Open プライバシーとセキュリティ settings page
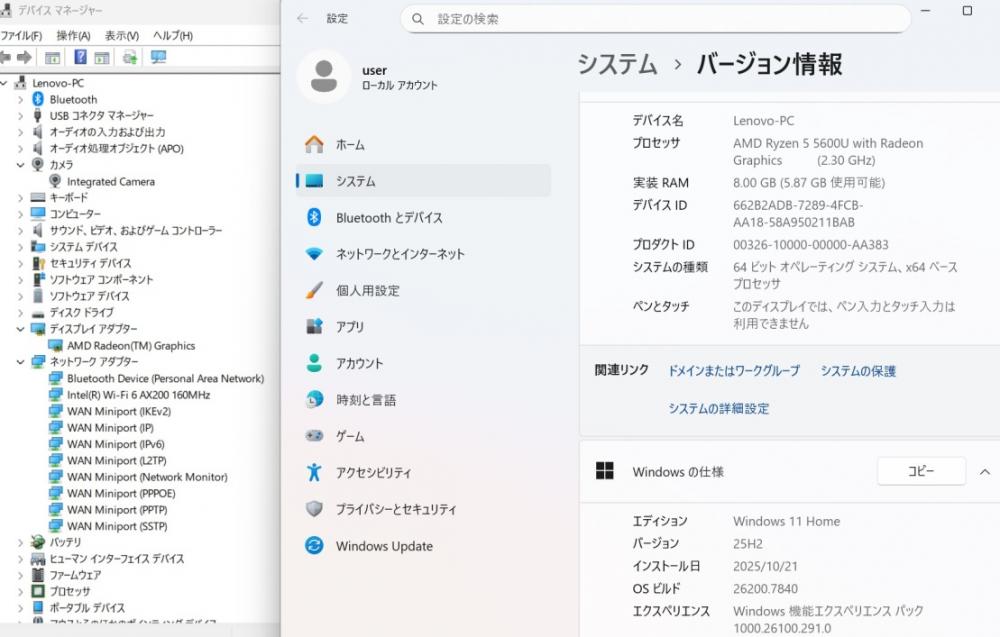 423,509
